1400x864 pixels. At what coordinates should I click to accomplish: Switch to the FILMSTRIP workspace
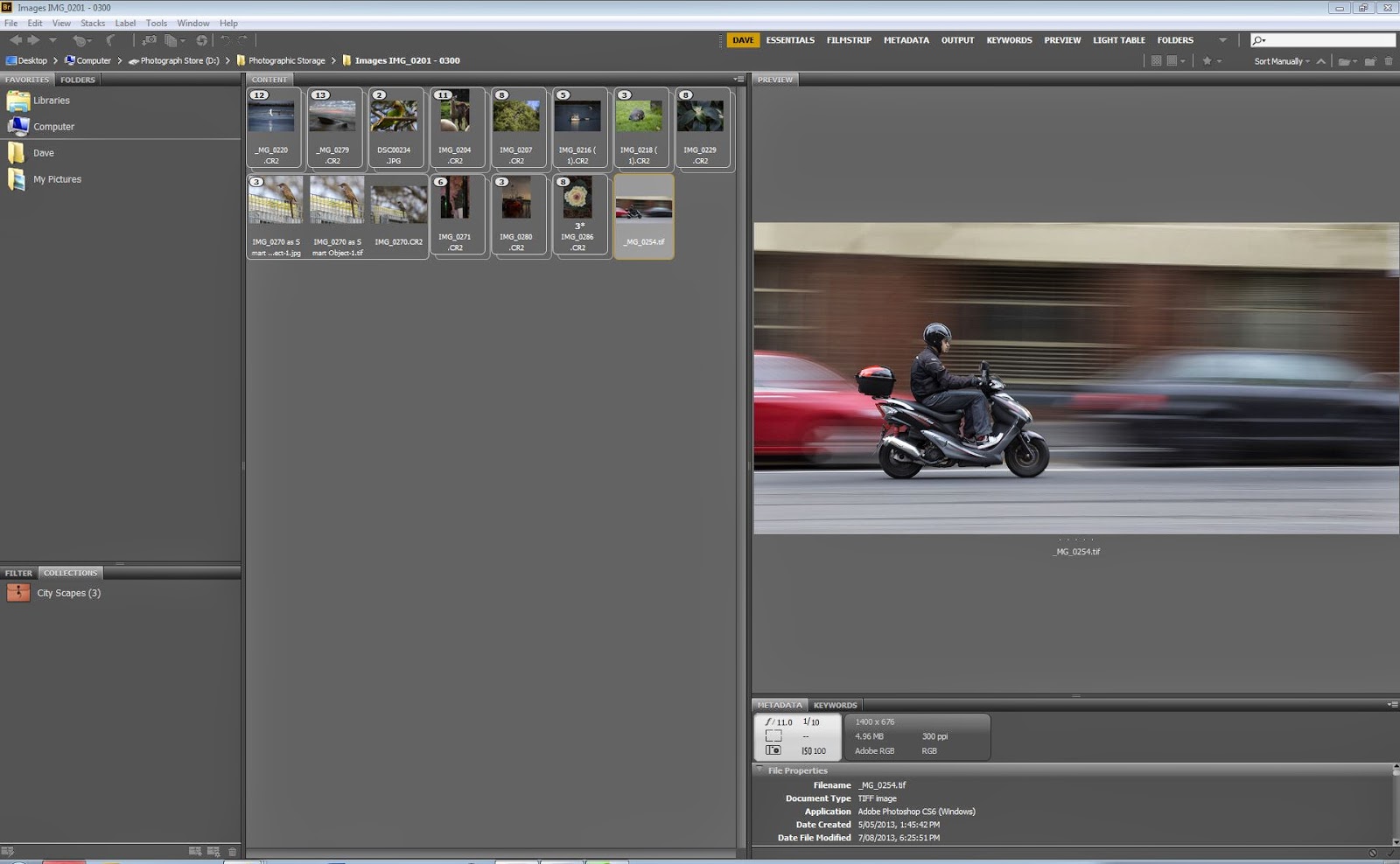click(849, 40)
